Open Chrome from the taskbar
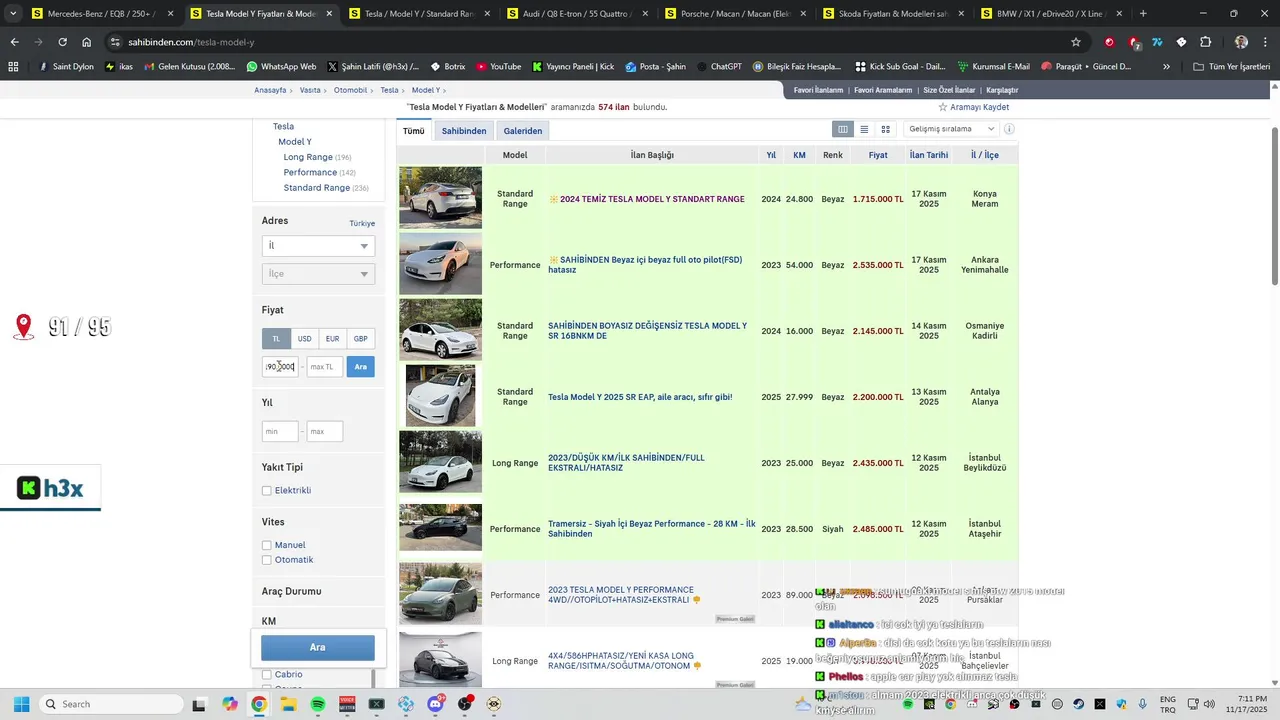The height and width of the screenshot is (720, 1280). point(259,704)
